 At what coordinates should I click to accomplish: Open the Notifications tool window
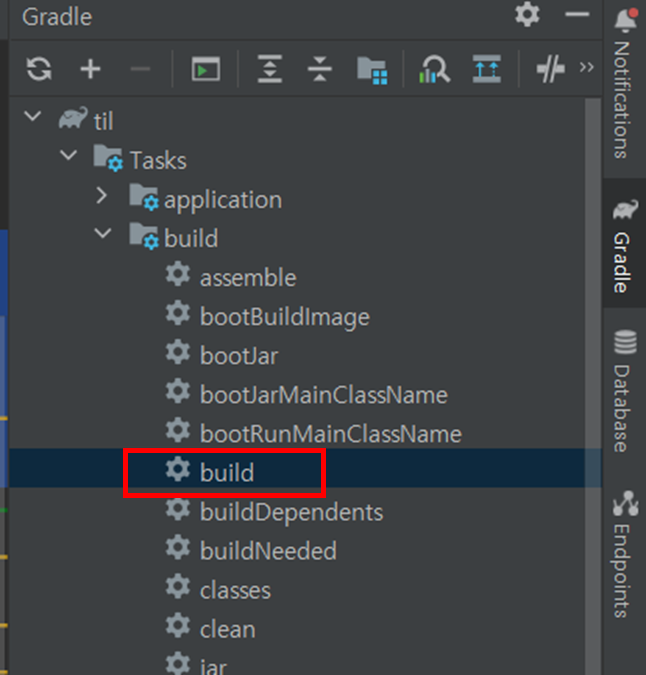[x=624, y=84]
